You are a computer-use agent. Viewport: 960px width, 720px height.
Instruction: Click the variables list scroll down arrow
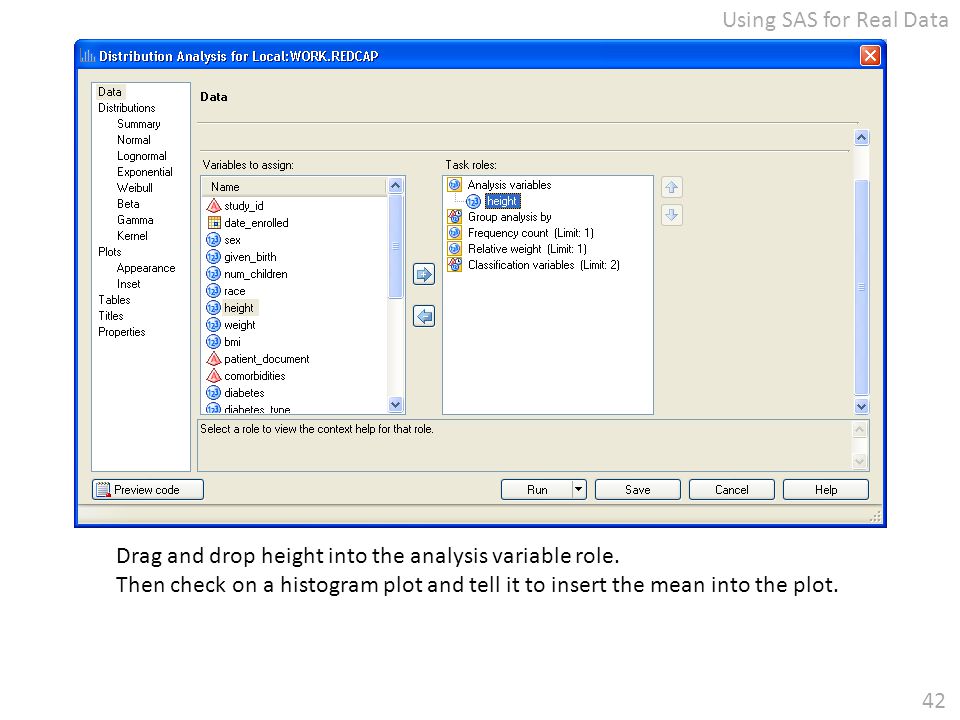click(x=396, y=404)
